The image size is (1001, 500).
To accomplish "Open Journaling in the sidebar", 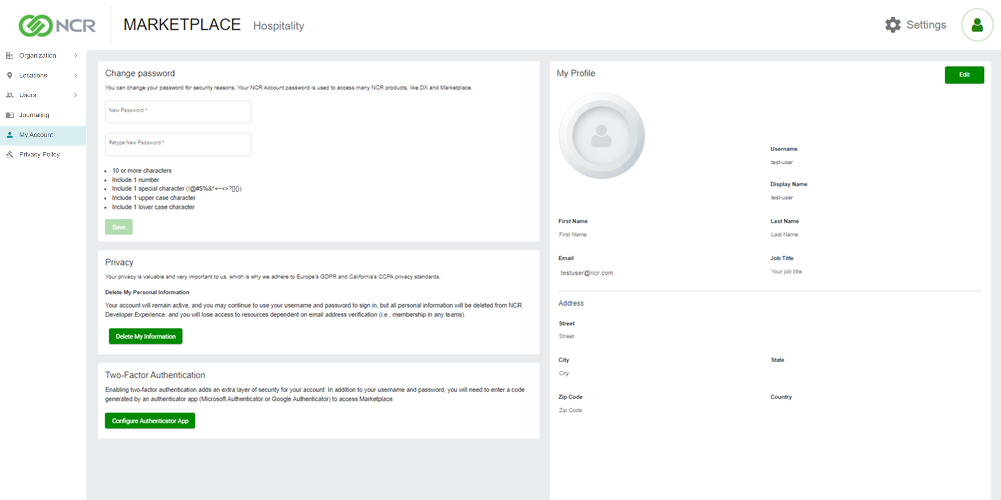I will [x=43, y=115].
